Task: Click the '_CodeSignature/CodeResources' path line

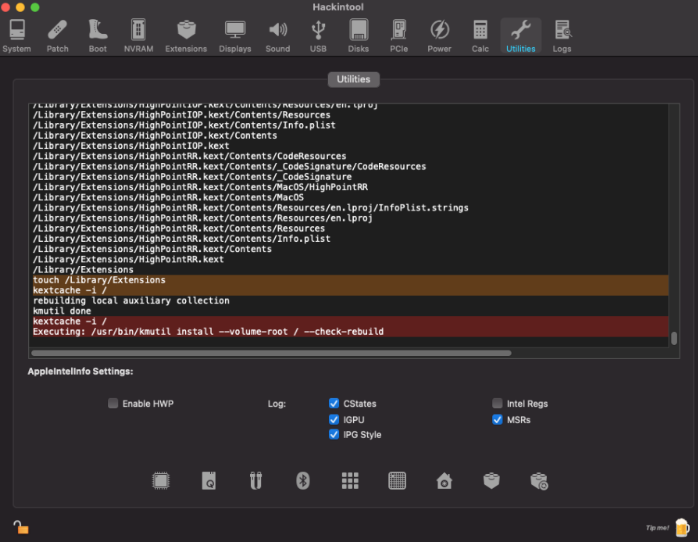Action: click(229, 166)
